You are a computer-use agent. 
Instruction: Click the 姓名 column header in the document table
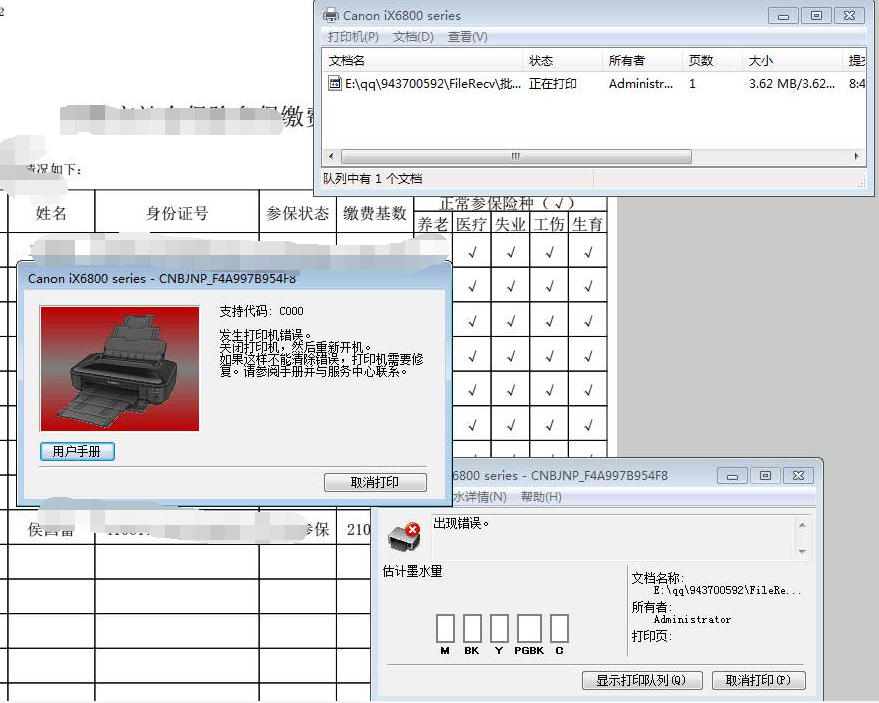(x=51, y=213)
